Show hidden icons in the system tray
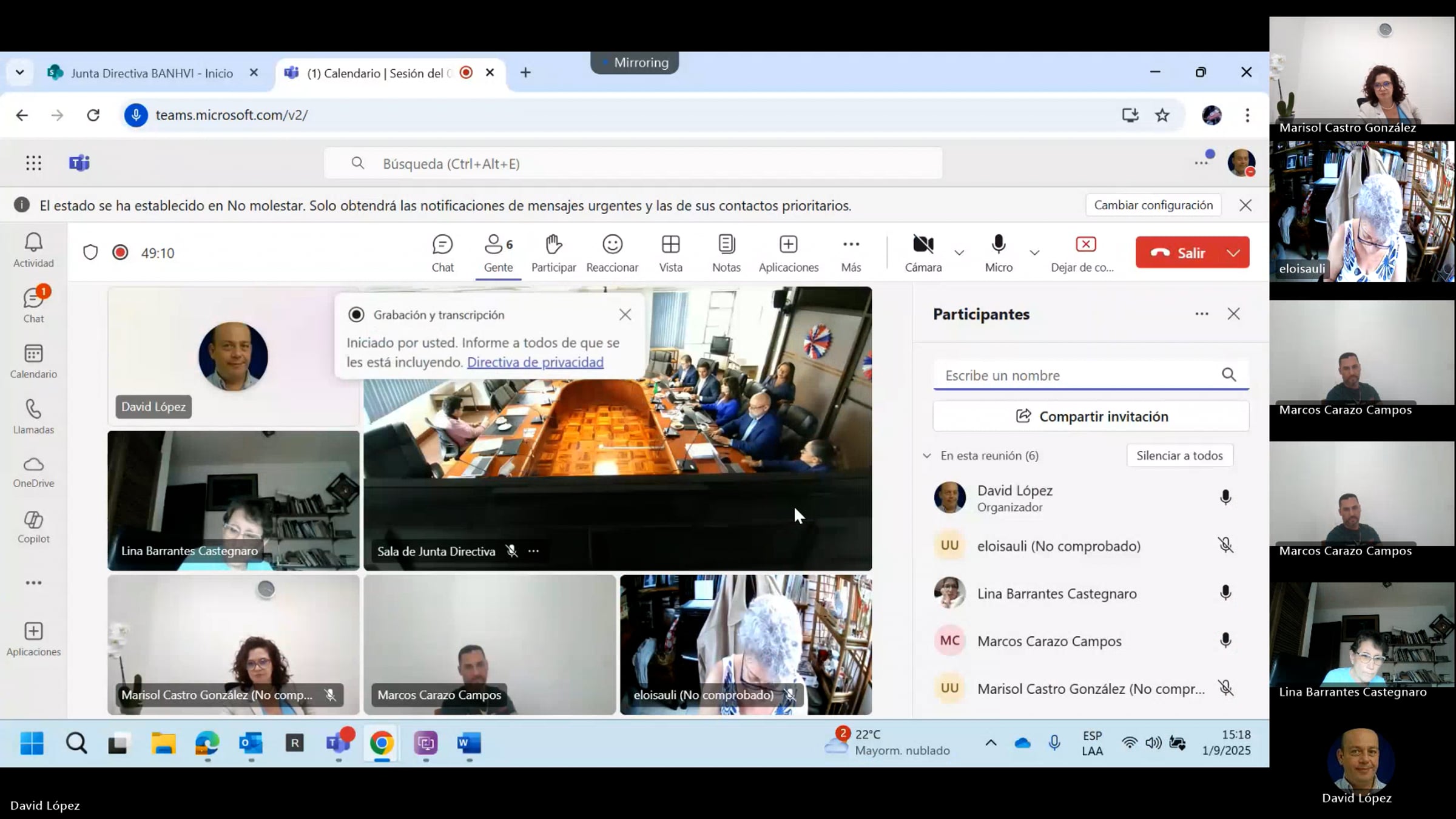Screen dimensions: 1456x819 coord(991,743)
